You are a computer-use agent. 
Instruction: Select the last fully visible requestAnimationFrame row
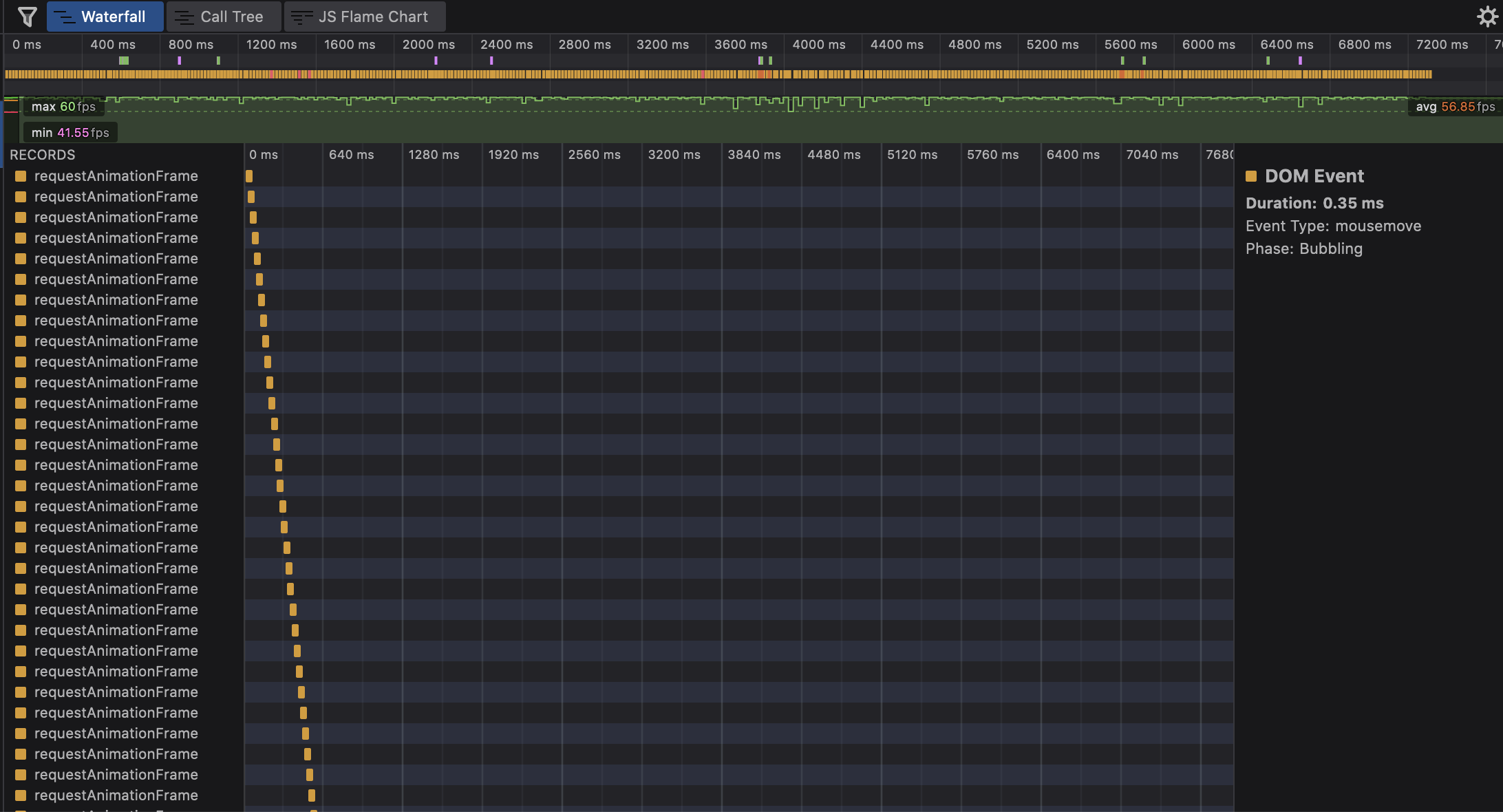pos(116,795)
